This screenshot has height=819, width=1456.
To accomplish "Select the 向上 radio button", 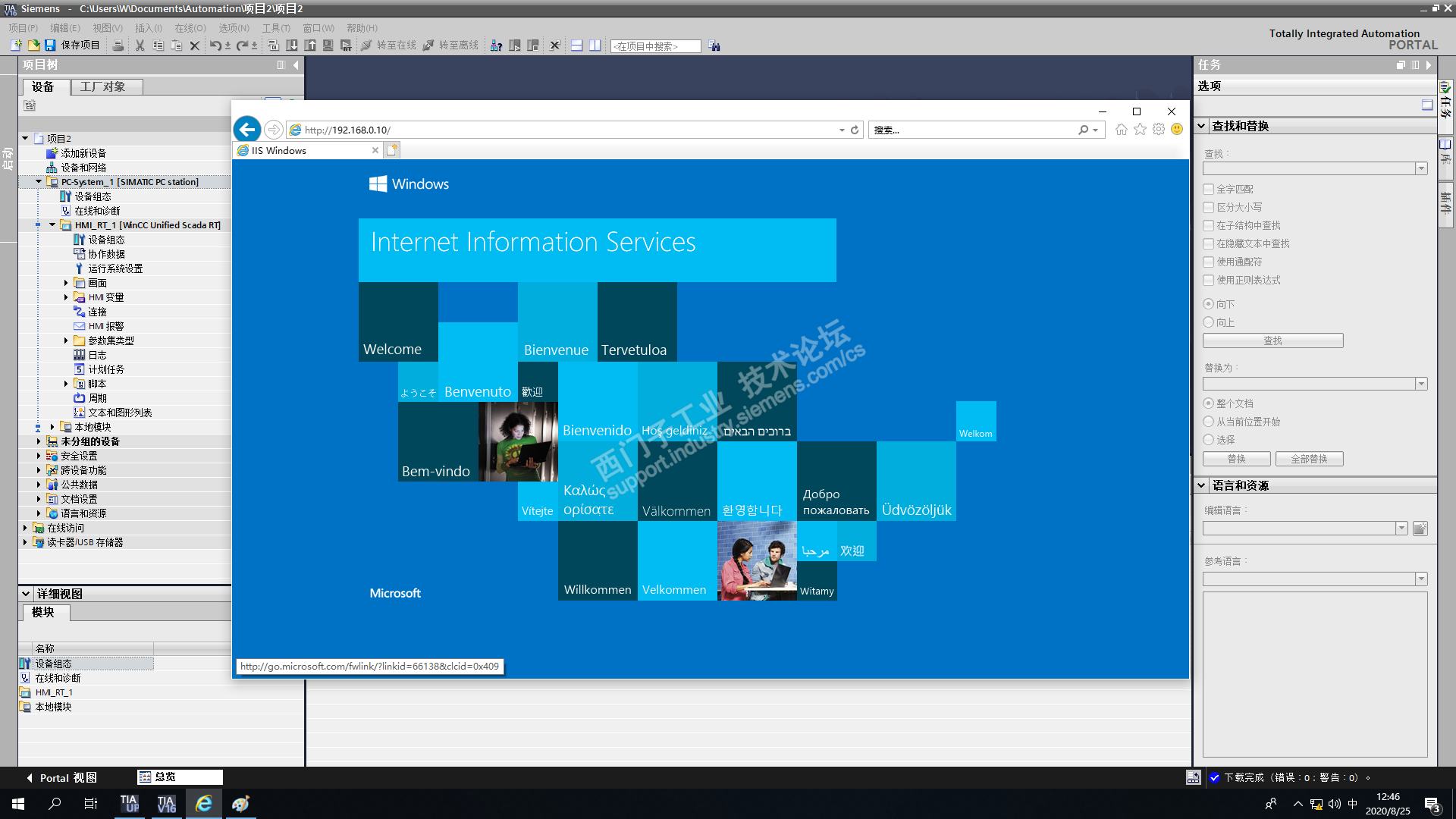I will click(1209, 322).
